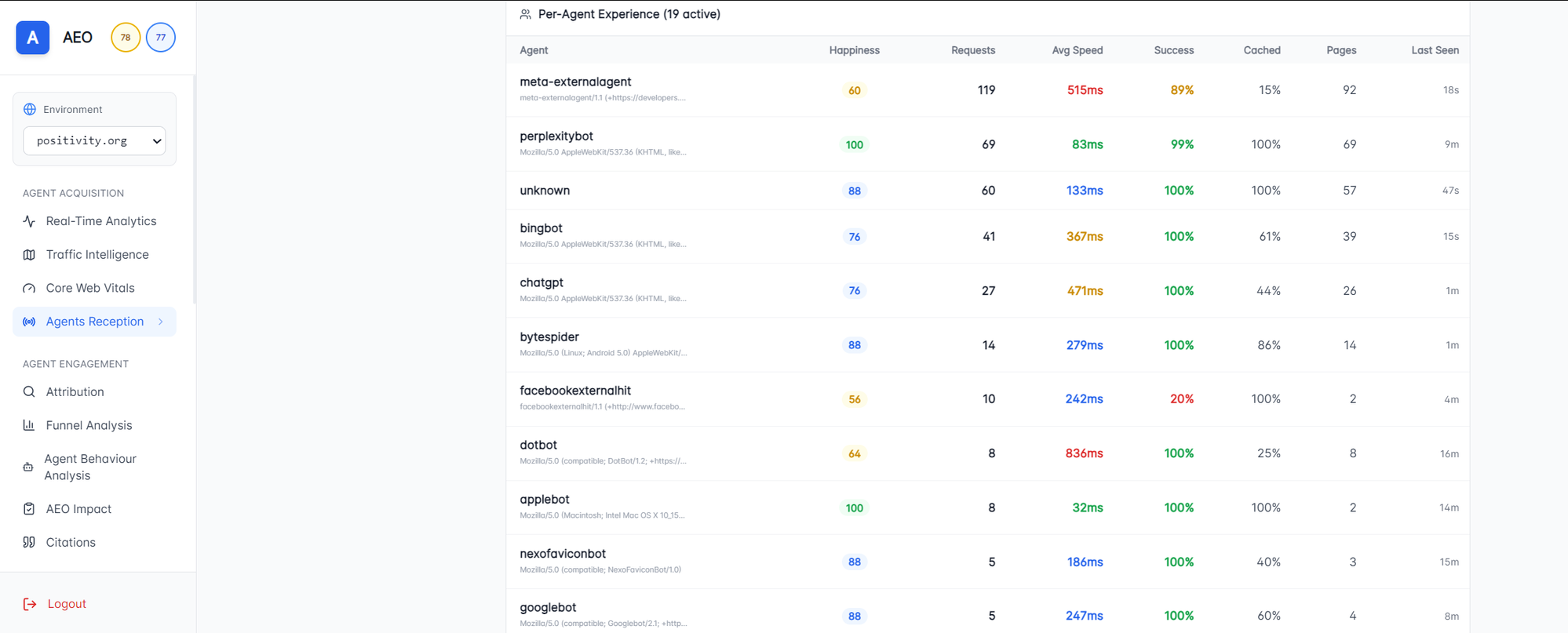This screenshot has width=1568, height=633.
Task: Click the 515ms average speed value
Action: coord(1085,90)
